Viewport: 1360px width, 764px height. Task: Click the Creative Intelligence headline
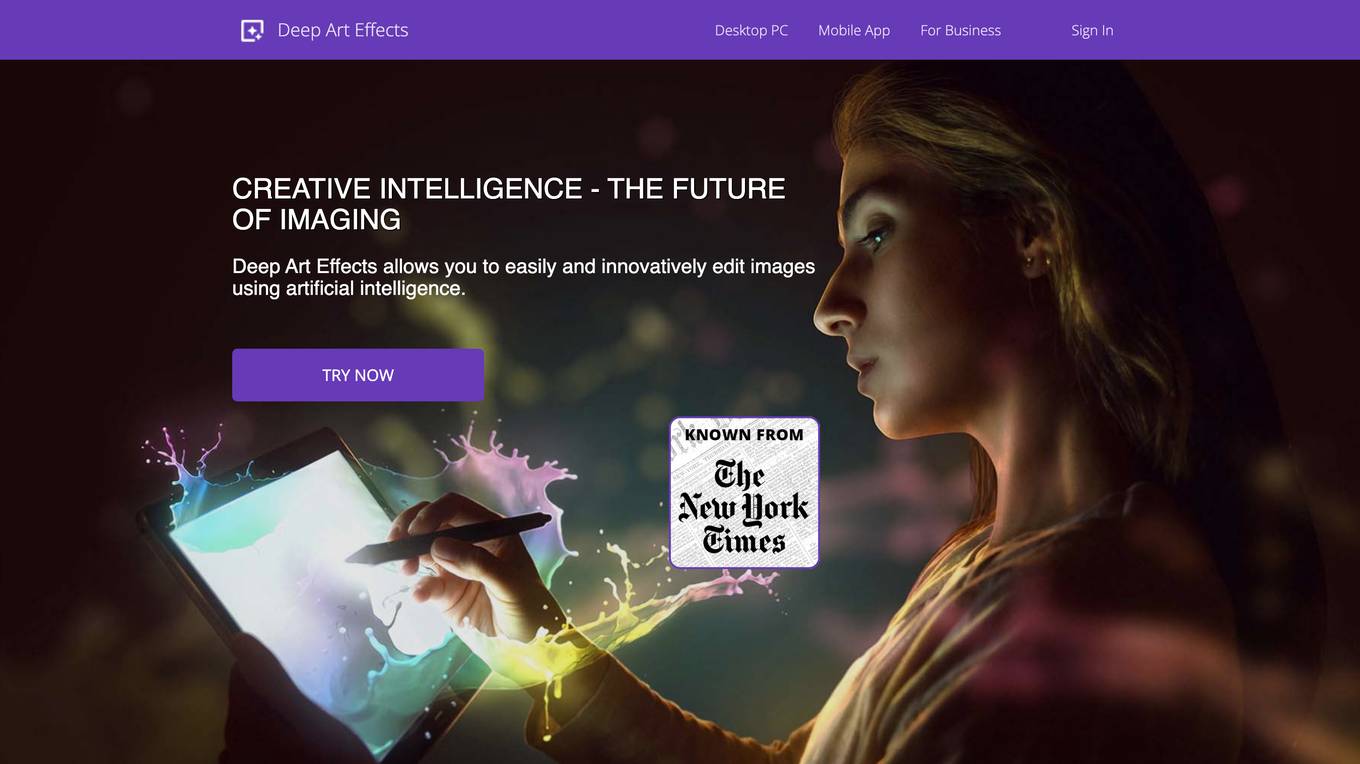[508, 204]
